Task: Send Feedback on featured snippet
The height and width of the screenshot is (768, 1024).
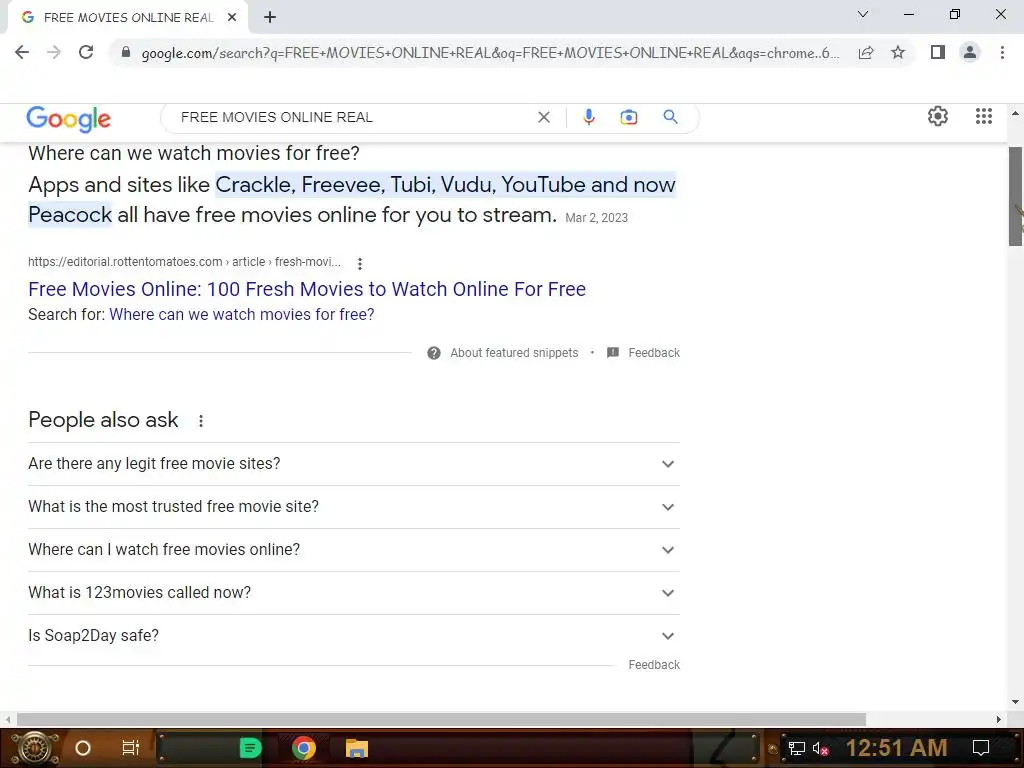Action: point(654,353)
